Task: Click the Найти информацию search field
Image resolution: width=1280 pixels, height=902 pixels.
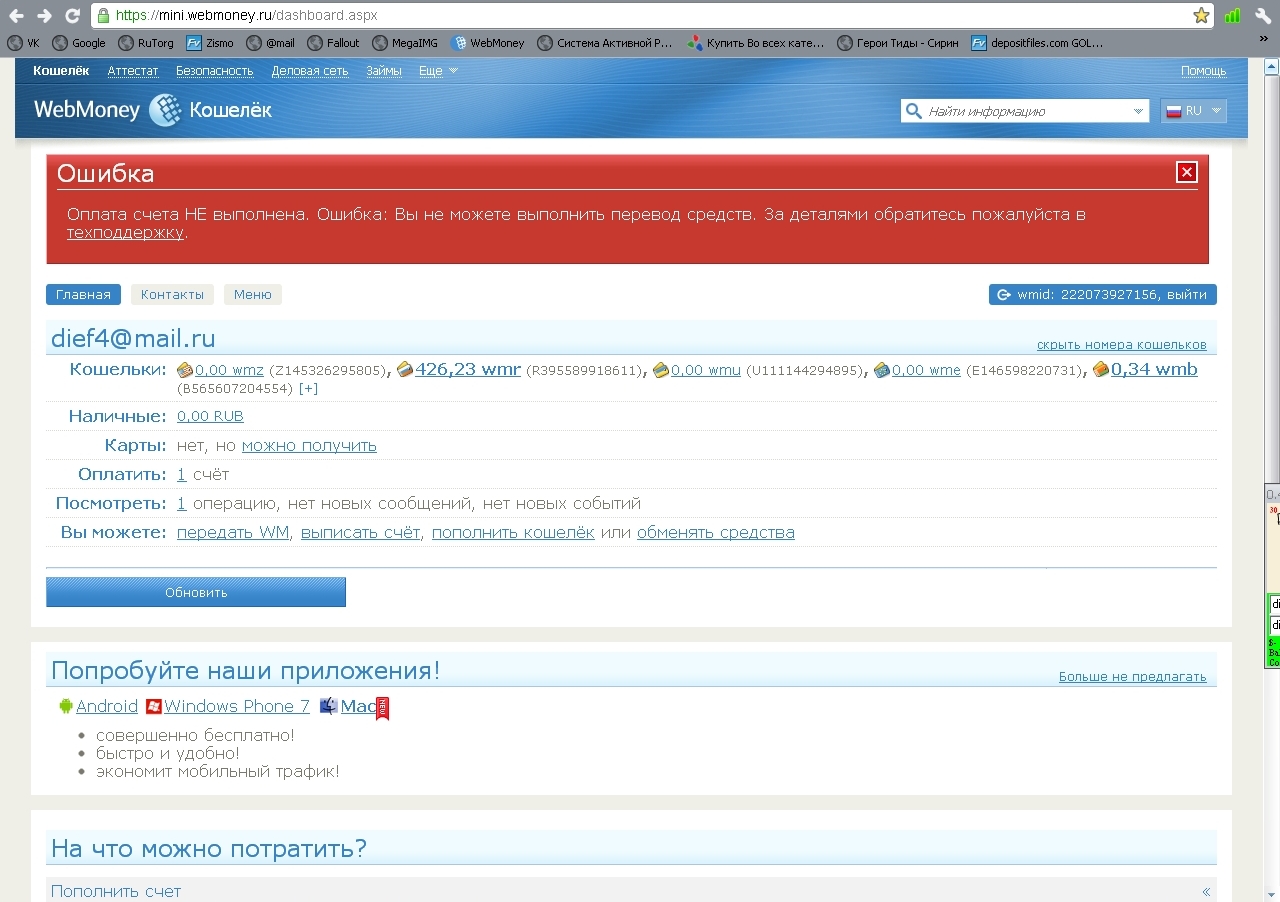Action: pyautogui.click(x=1026, y=111)
